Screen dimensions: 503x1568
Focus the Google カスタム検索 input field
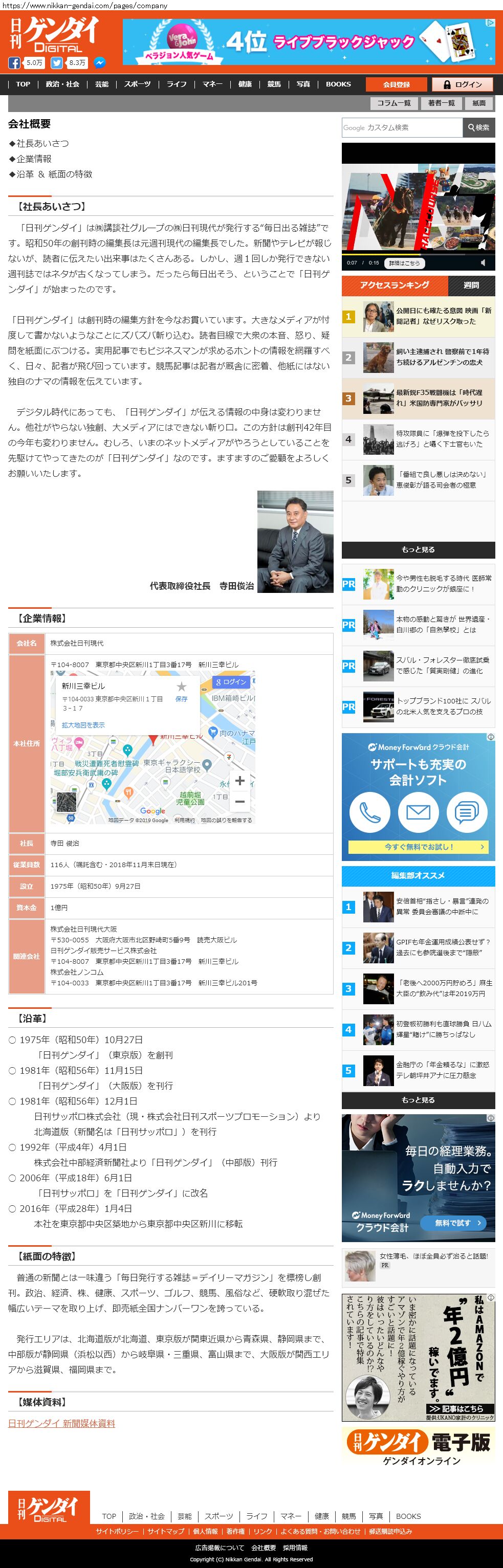[x=402, y=127]
